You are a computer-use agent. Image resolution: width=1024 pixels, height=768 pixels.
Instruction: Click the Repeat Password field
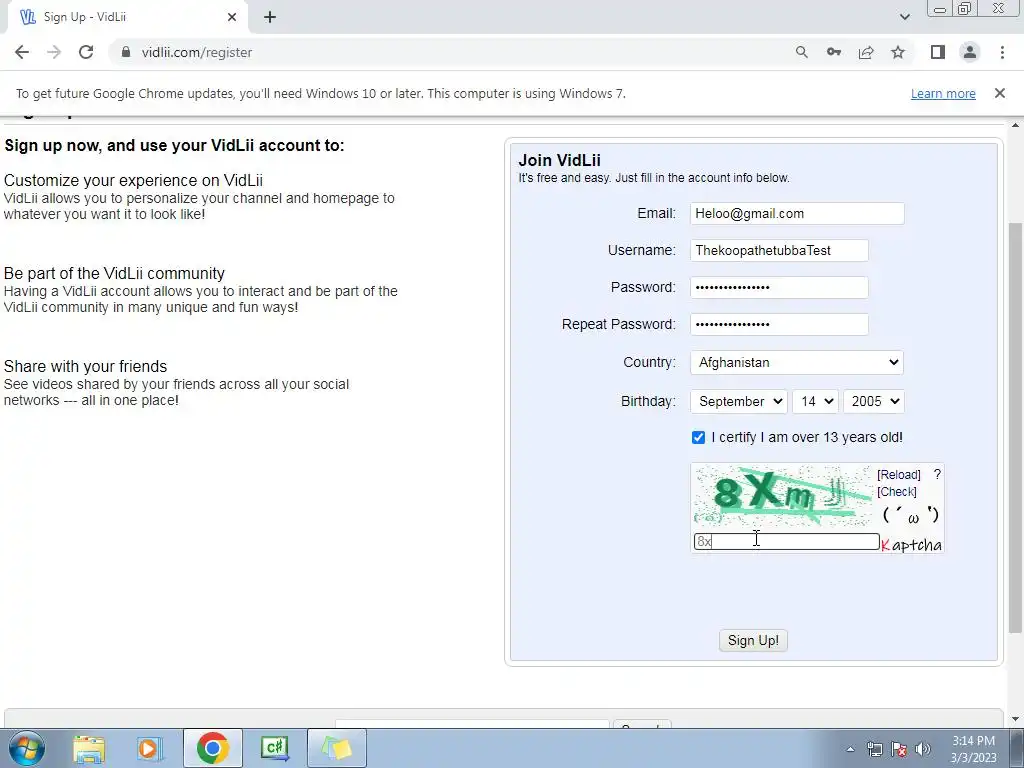point(779,325)
